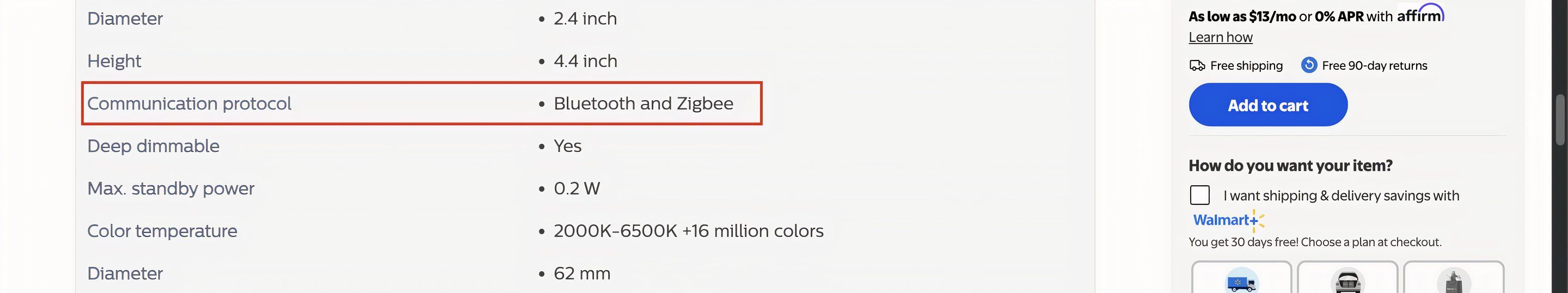Check the Walmart+ shipping savings checkbox
The image size is (1568, 293).
[1200, 196]
